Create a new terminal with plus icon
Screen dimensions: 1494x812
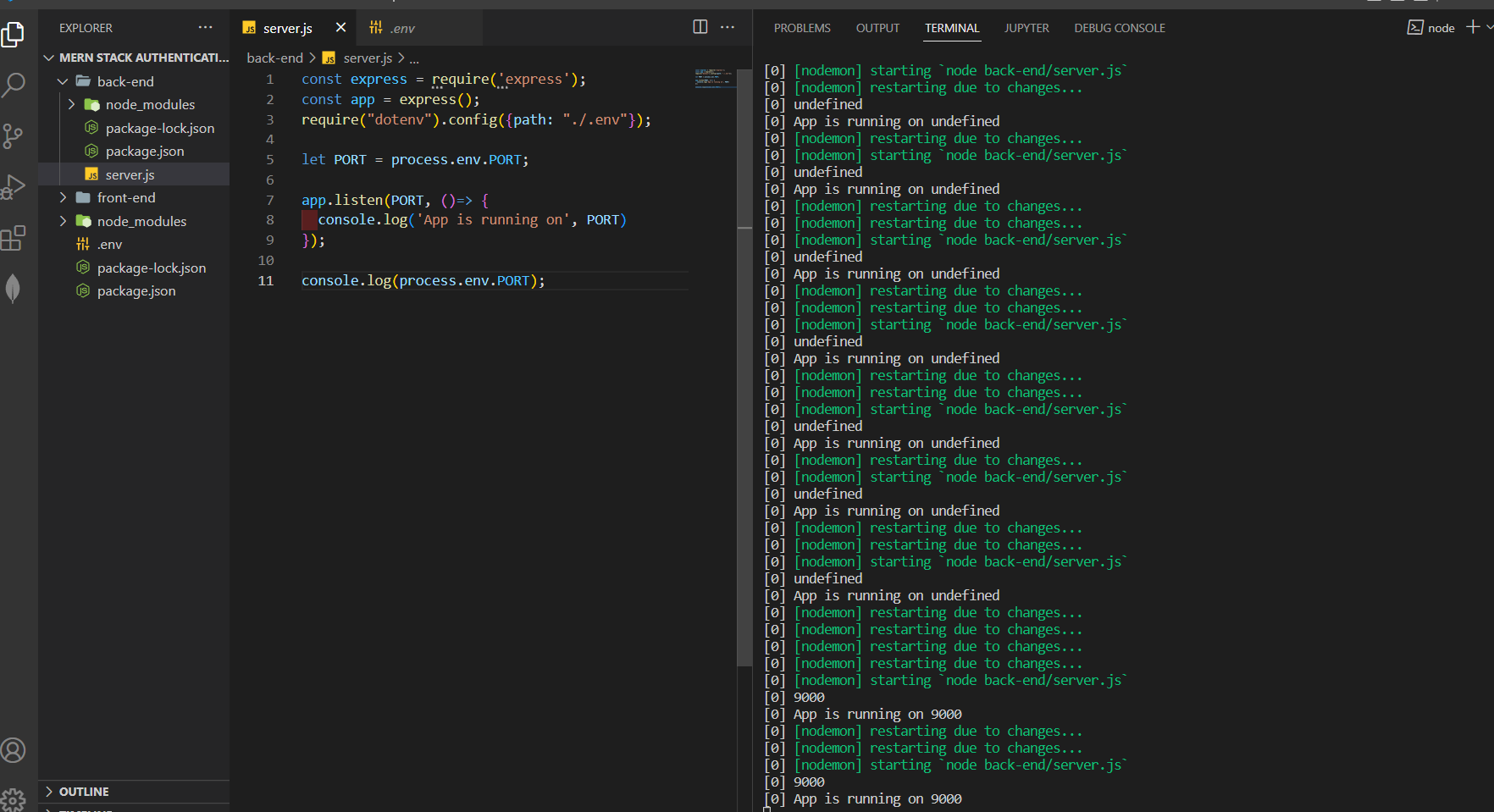pyautogui.click(x=1473, y=27)
